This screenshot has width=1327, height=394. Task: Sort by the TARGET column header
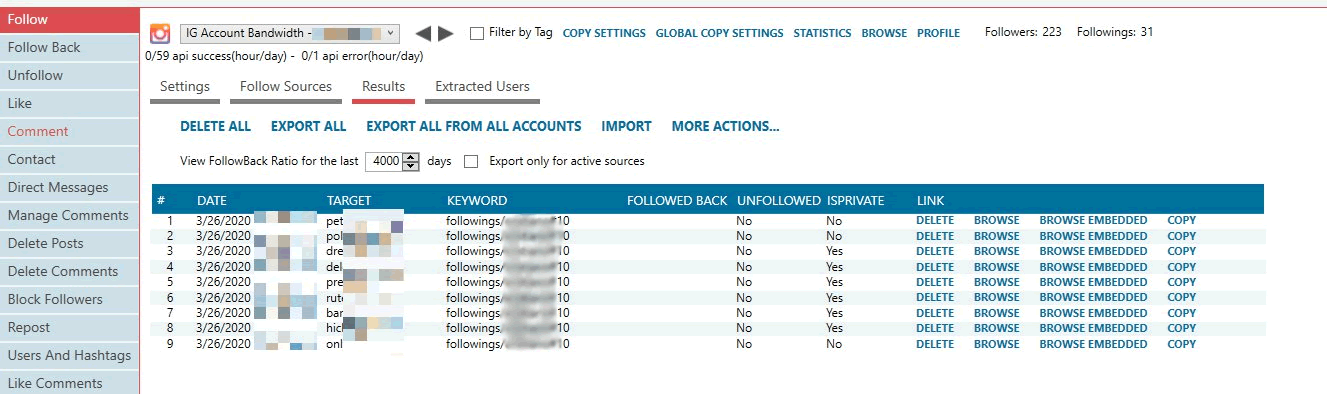[x=349, y=201]
